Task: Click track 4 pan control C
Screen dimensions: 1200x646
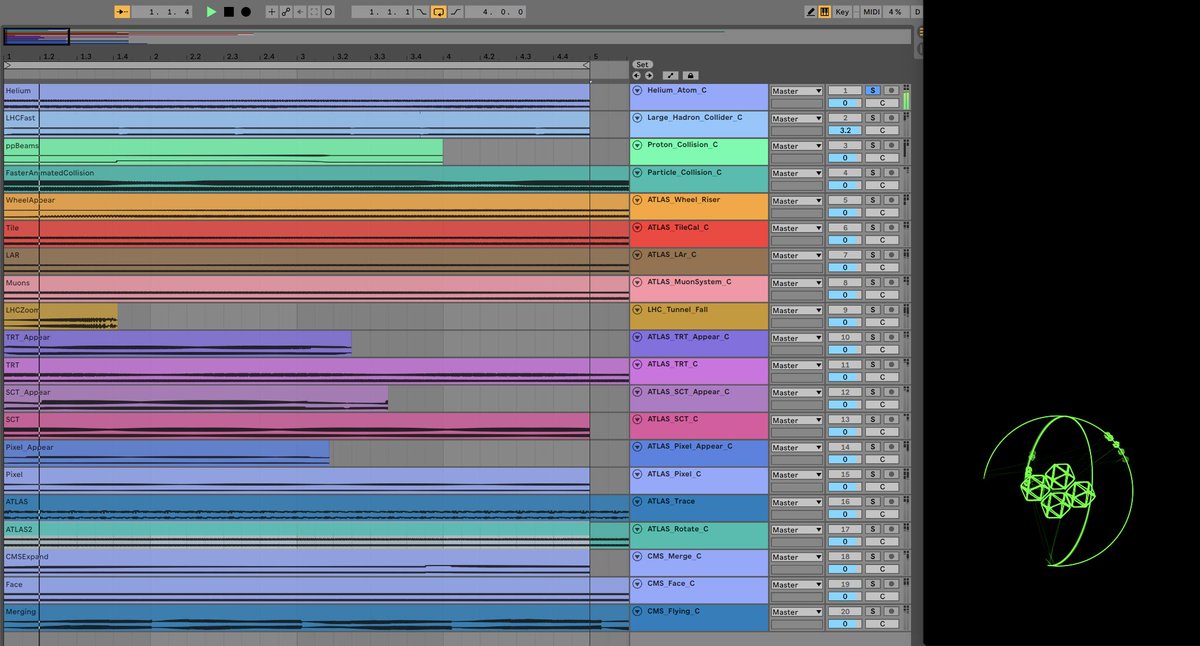Action: pos(882,185)
